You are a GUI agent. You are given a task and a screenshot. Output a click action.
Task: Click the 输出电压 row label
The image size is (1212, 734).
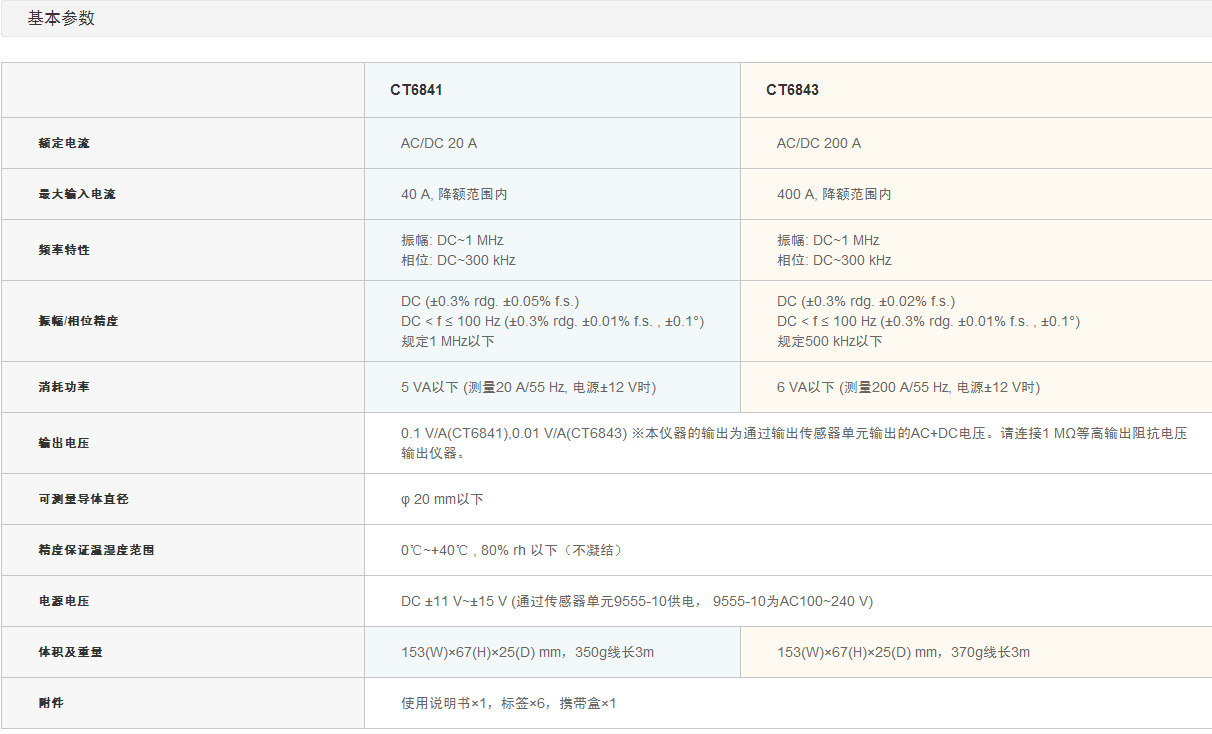click(x=64, y=443)
